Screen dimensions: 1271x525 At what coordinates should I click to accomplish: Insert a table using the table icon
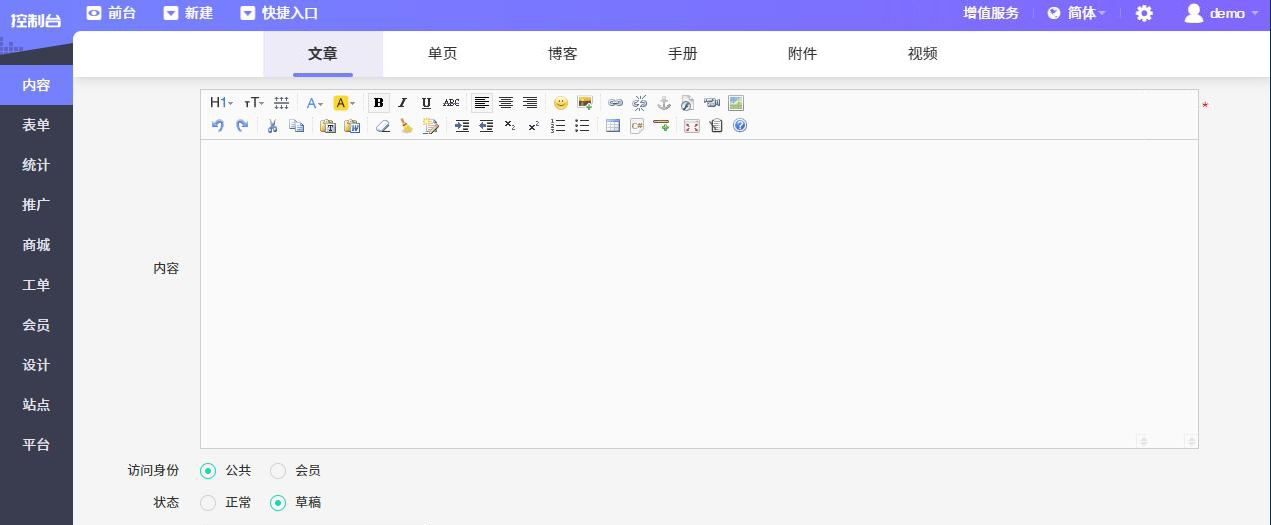pyautogui.click(x=613, y=126)
